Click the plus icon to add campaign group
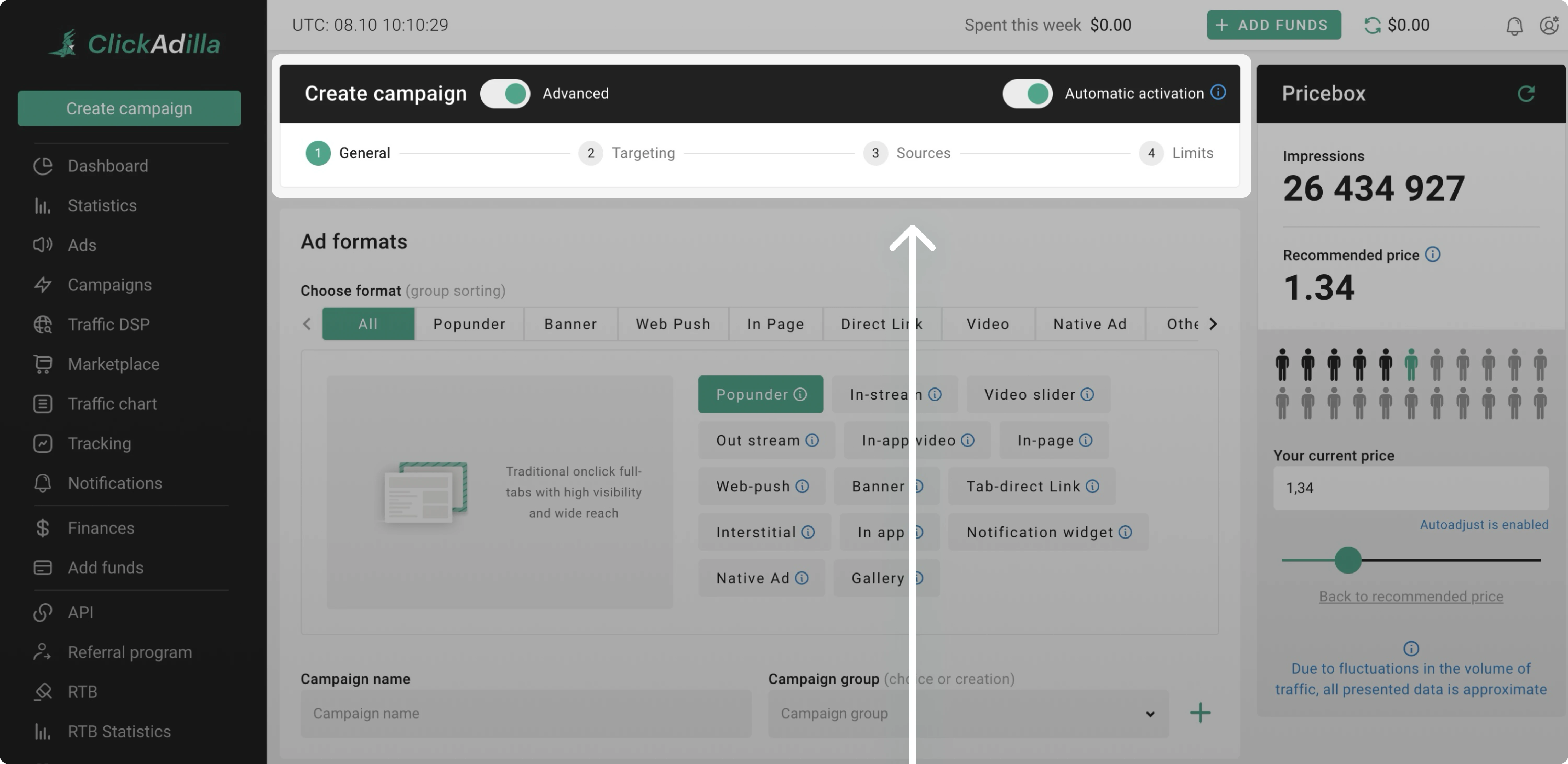 click(x=1200, y=712)
